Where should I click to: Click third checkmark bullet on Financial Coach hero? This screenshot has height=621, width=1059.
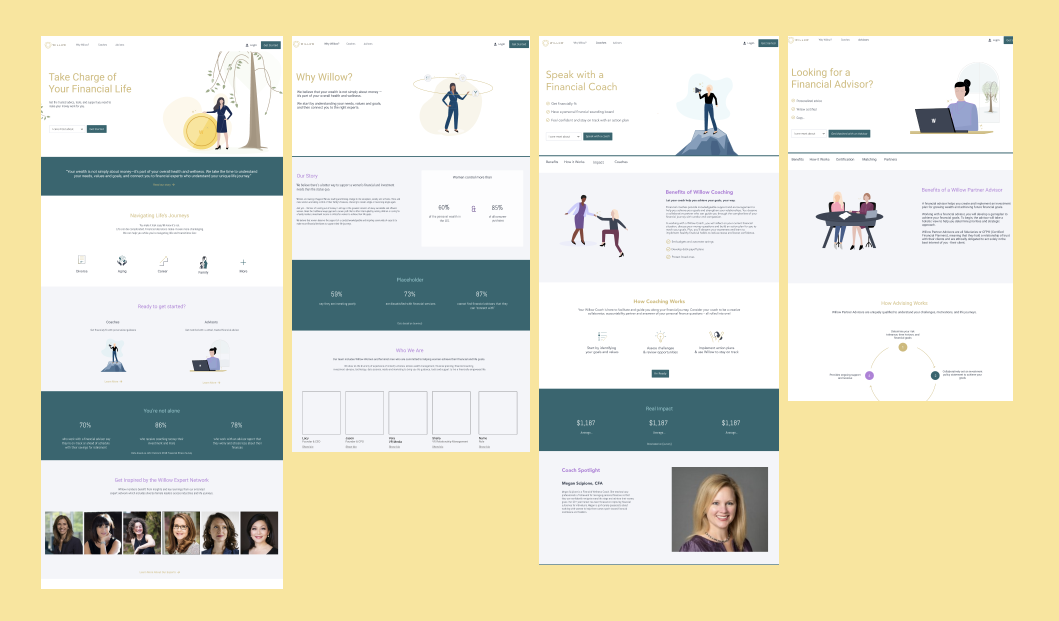[x=548, y=120]
